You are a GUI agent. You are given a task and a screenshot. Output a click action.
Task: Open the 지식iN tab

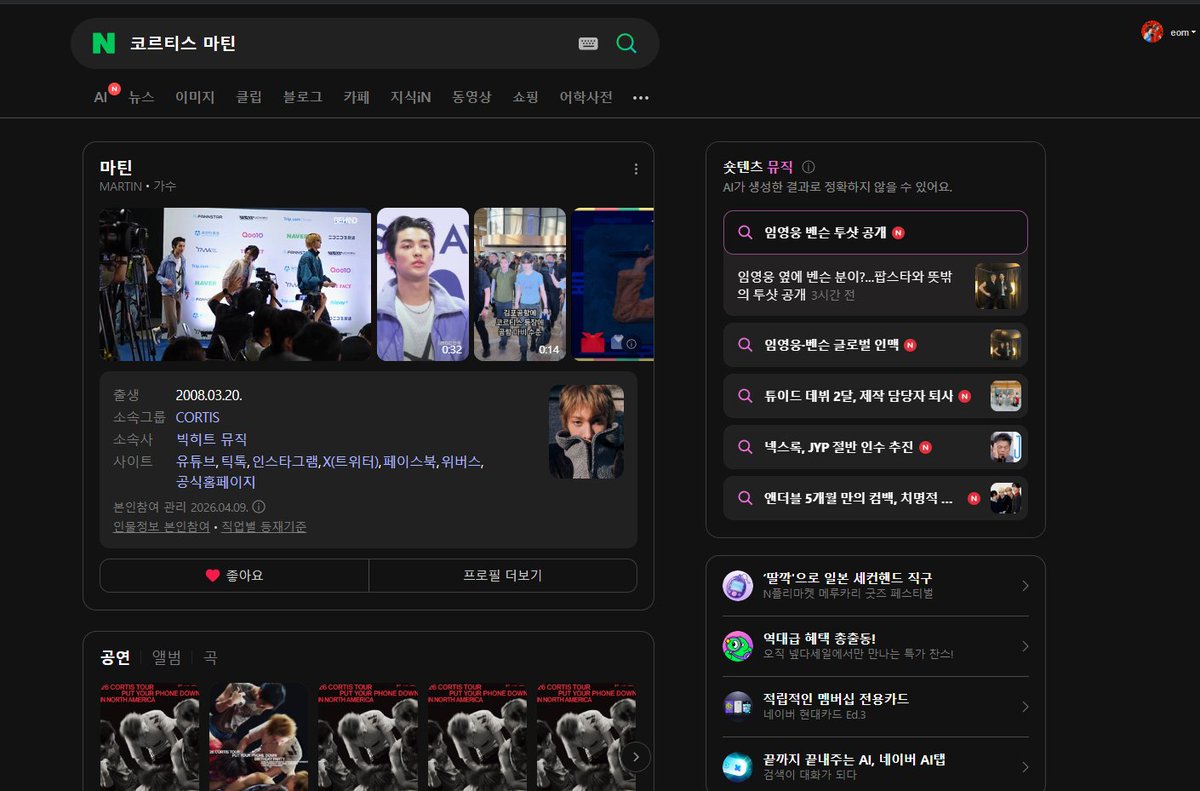click(411, 97)
